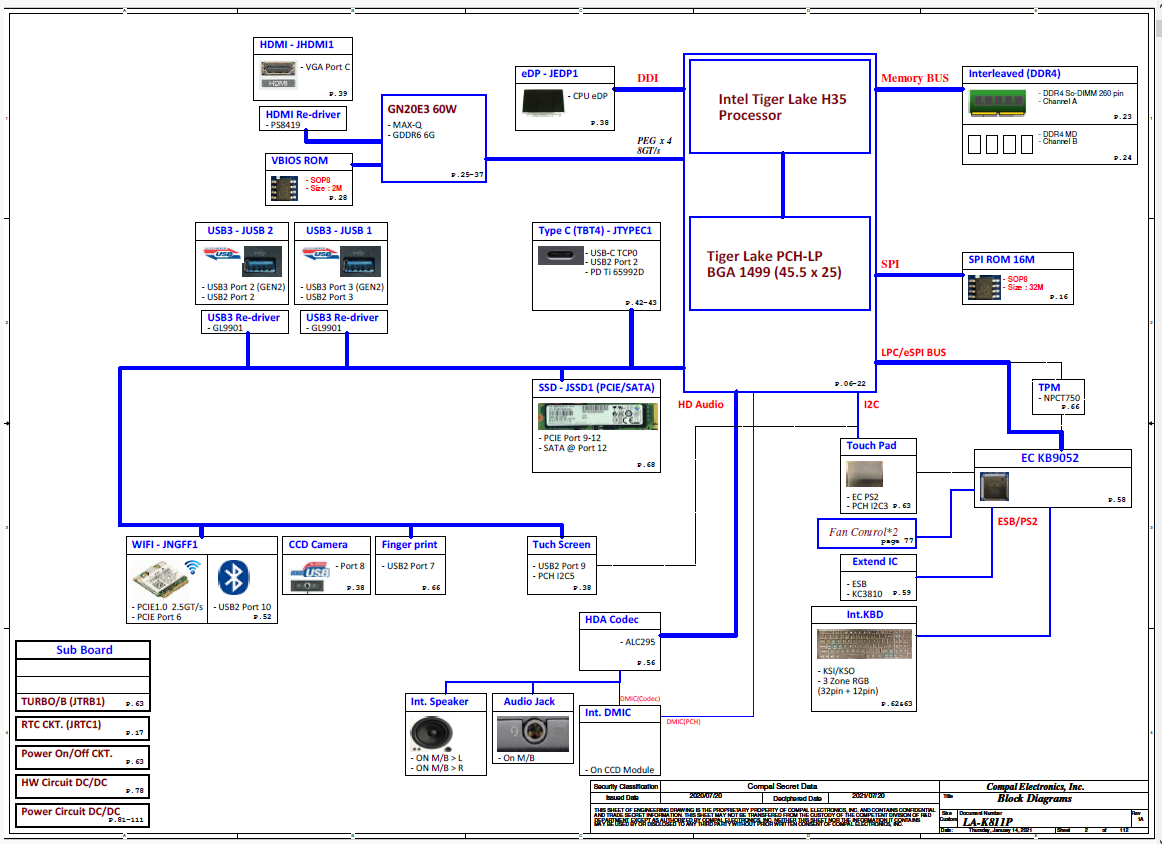This screenshot has width=1162, height=844.
Task: Select the Intel Tiger Lake H35 Processor block
Action: pyautogui.click(x=780, y=107)
